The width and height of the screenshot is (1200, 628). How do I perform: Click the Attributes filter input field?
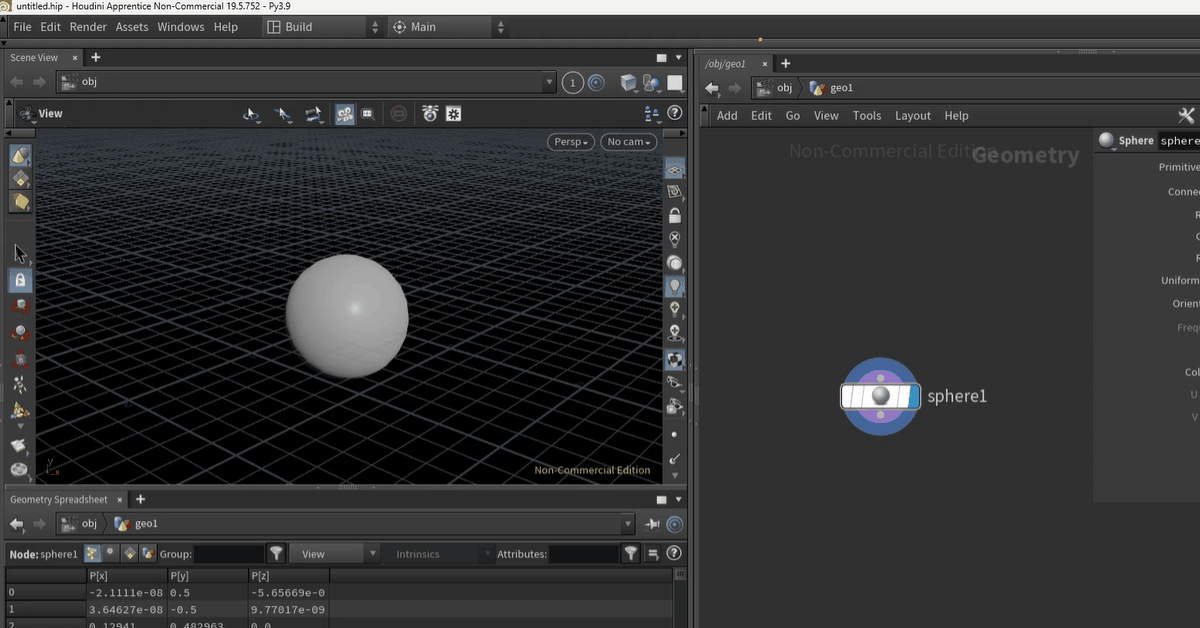pyautogui.click(x=583, y=553)
